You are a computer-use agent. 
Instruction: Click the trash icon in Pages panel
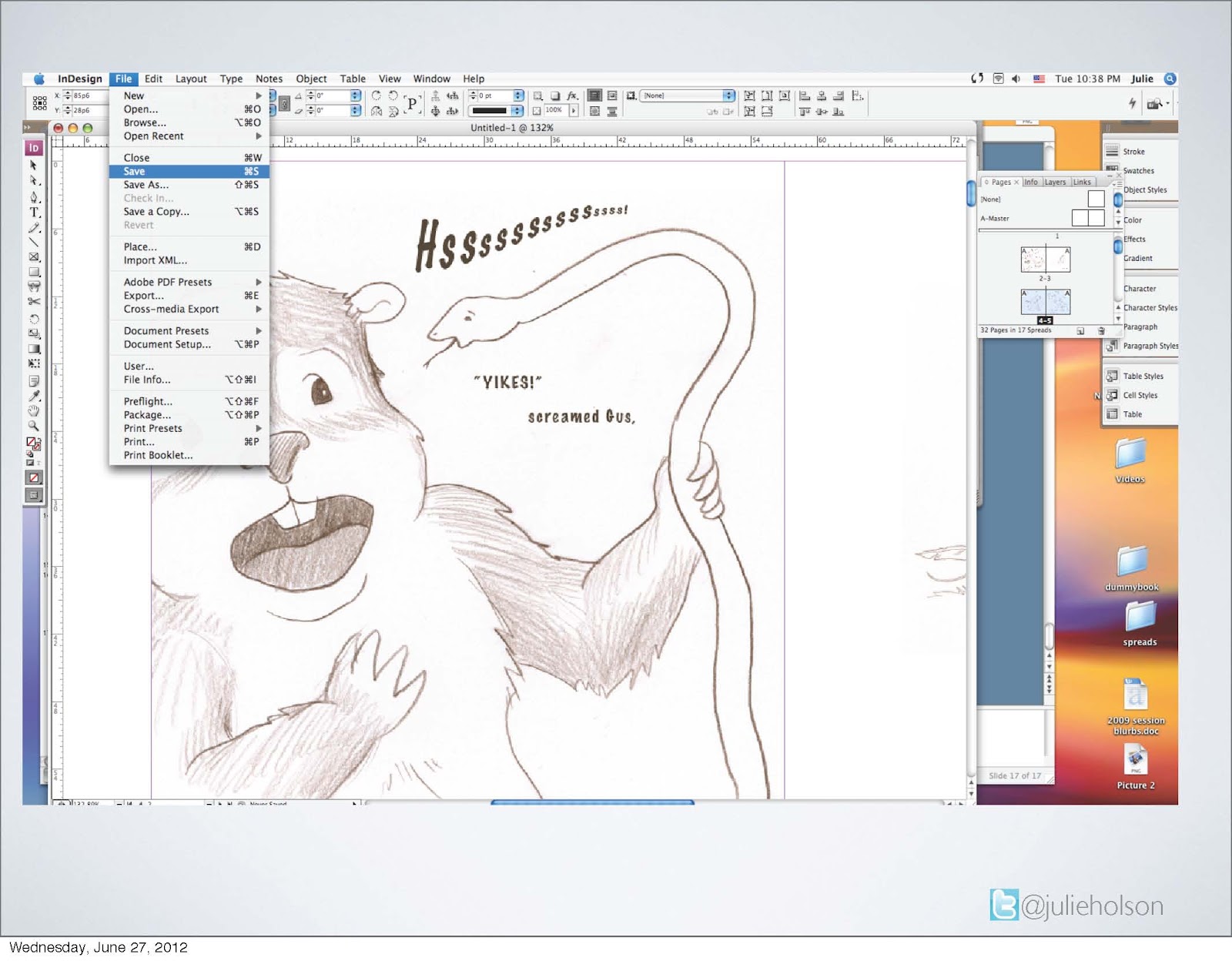(1101, 330)
